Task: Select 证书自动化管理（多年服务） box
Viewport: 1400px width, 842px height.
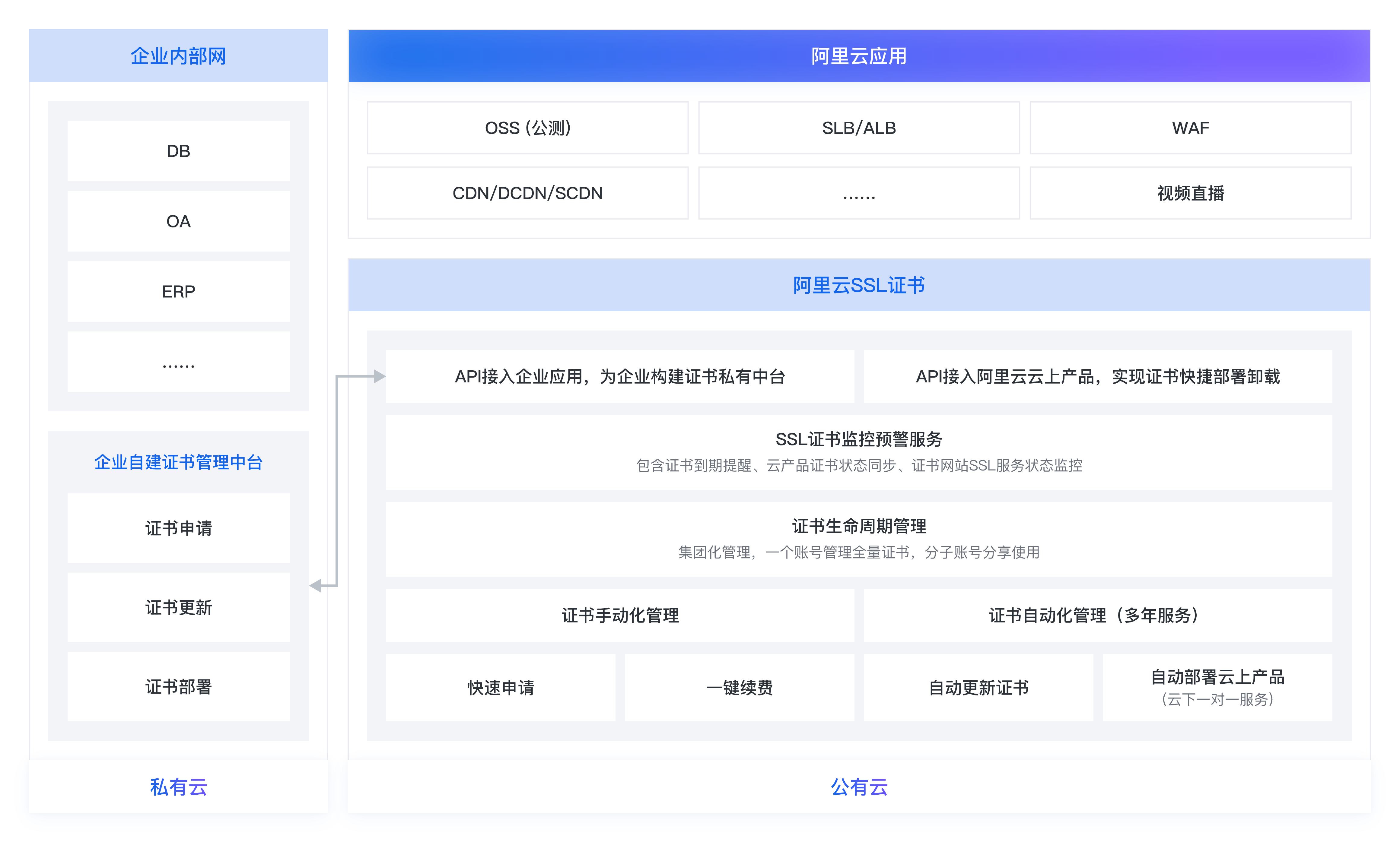Action: click(1098, 615)
